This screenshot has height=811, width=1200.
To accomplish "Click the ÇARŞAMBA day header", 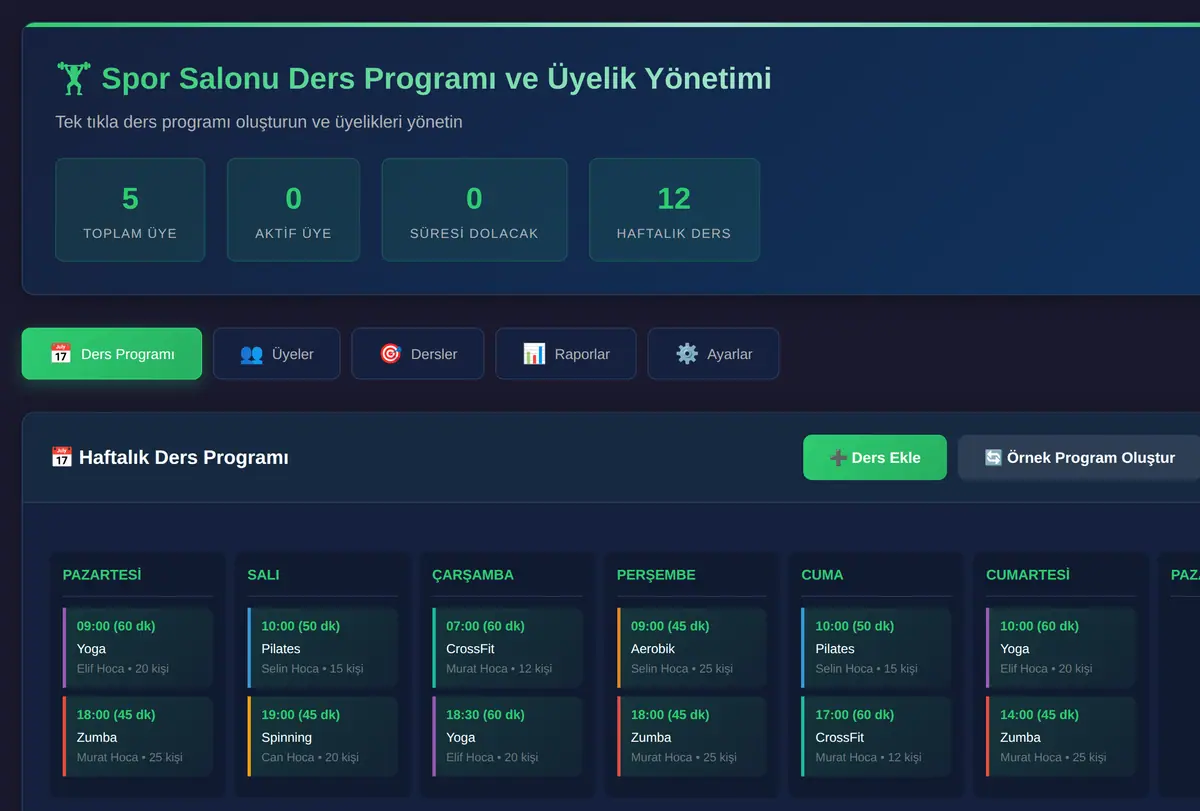I will coord(473,575).
